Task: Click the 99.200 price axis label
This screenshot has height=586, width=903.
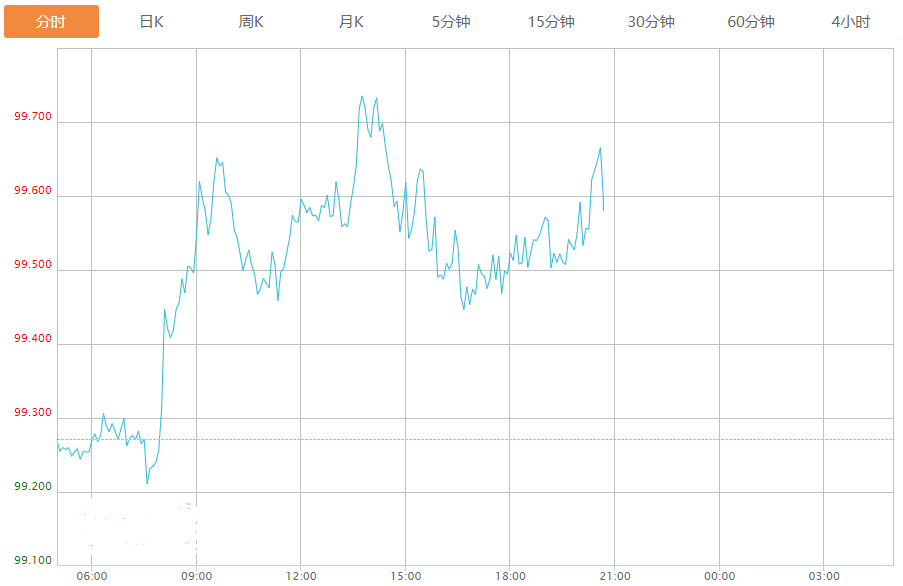Action: (33, 487)
